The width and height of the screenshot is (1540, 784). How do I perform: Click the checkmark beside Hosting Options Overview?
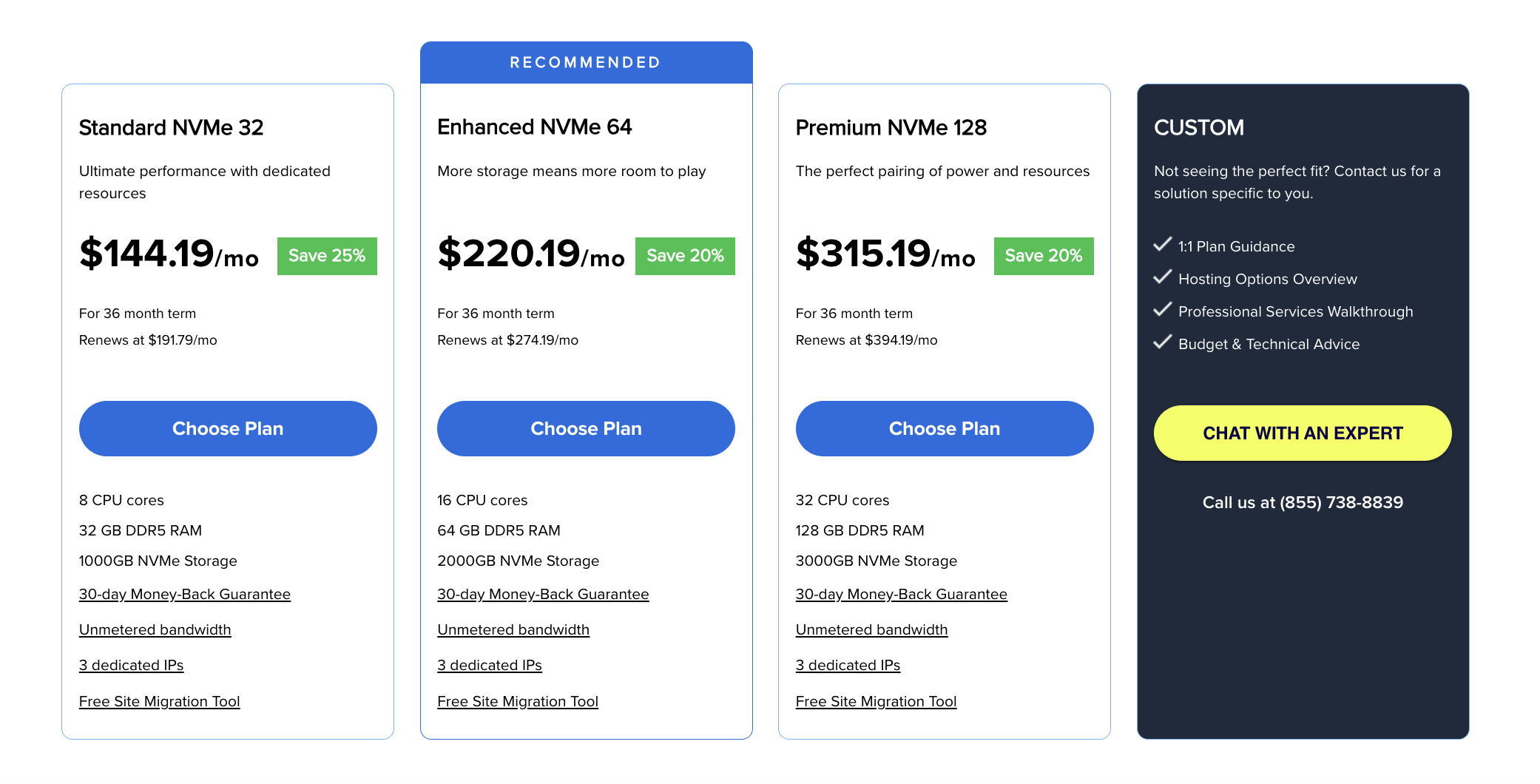(1163, 277)
